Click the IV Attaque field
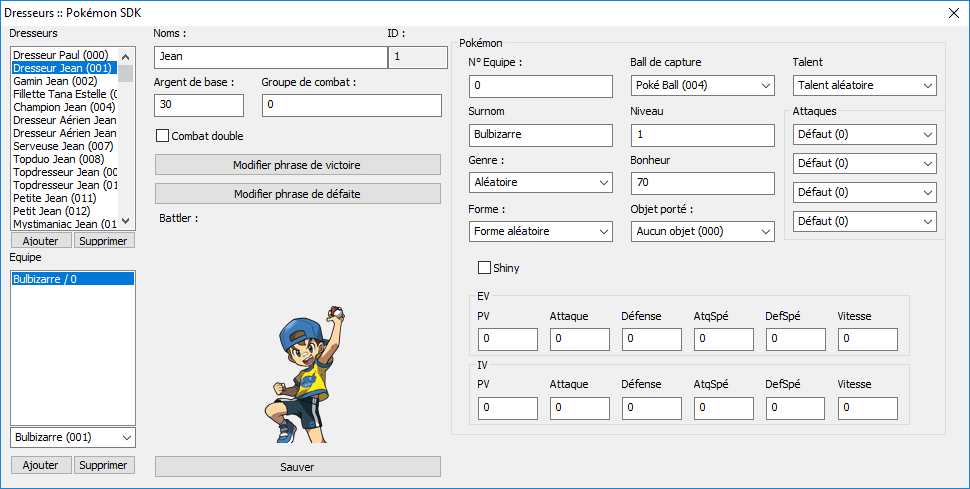This screenshot has height=489, width=970. pos(580,408)
